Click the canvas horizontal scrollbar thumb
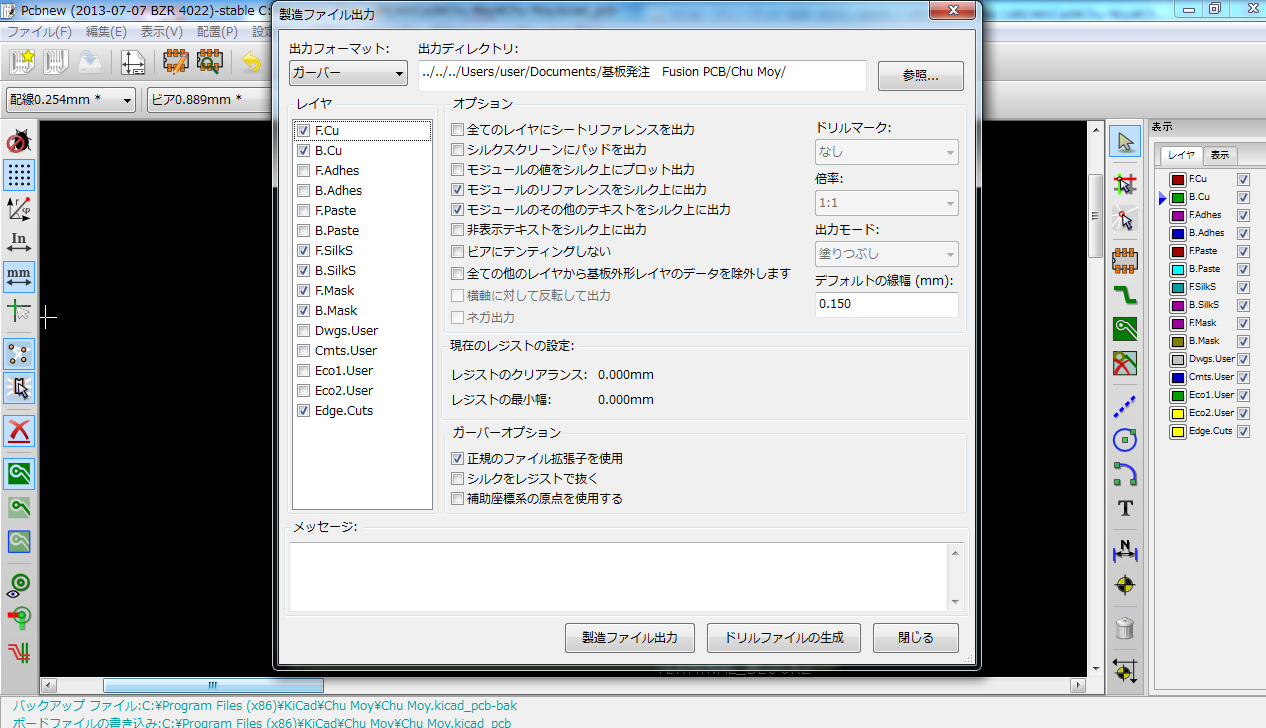The width and height of the screenshot is (1266, 728). [213, 685]
